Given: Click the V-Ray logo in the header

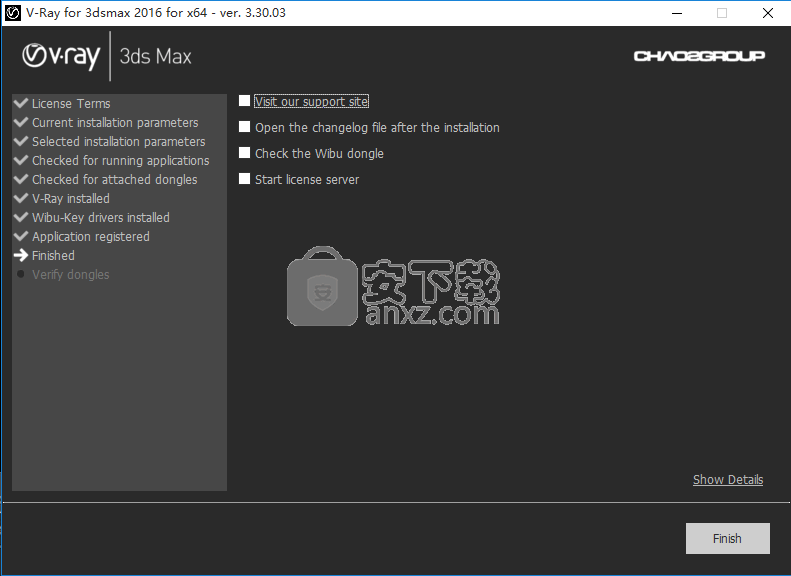Looking at the screenshot, I should 61,56.
